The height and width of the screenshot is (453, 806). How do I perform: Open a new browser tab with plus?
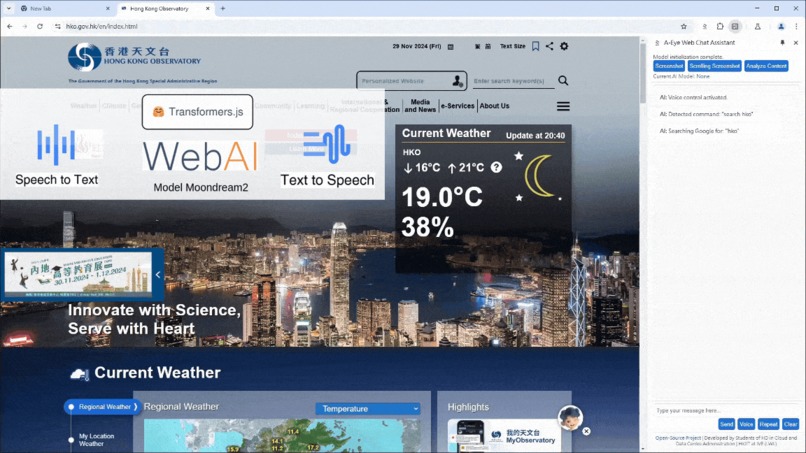click(223, 9)
